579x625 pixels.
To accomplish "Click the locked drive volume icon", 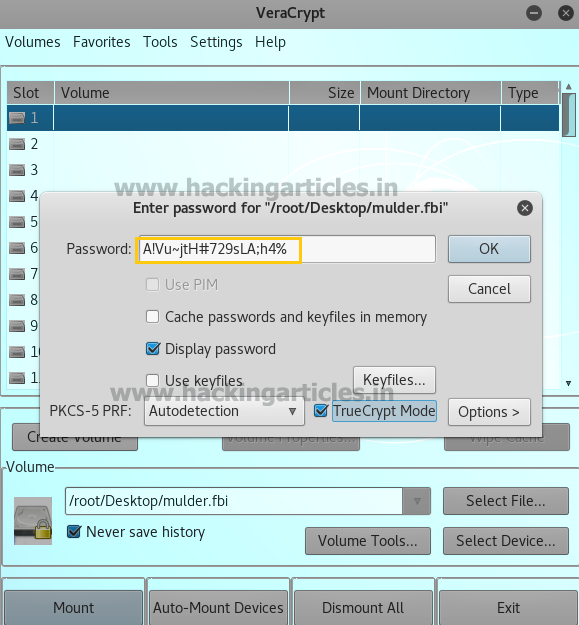I will click(x=33, y=521).
